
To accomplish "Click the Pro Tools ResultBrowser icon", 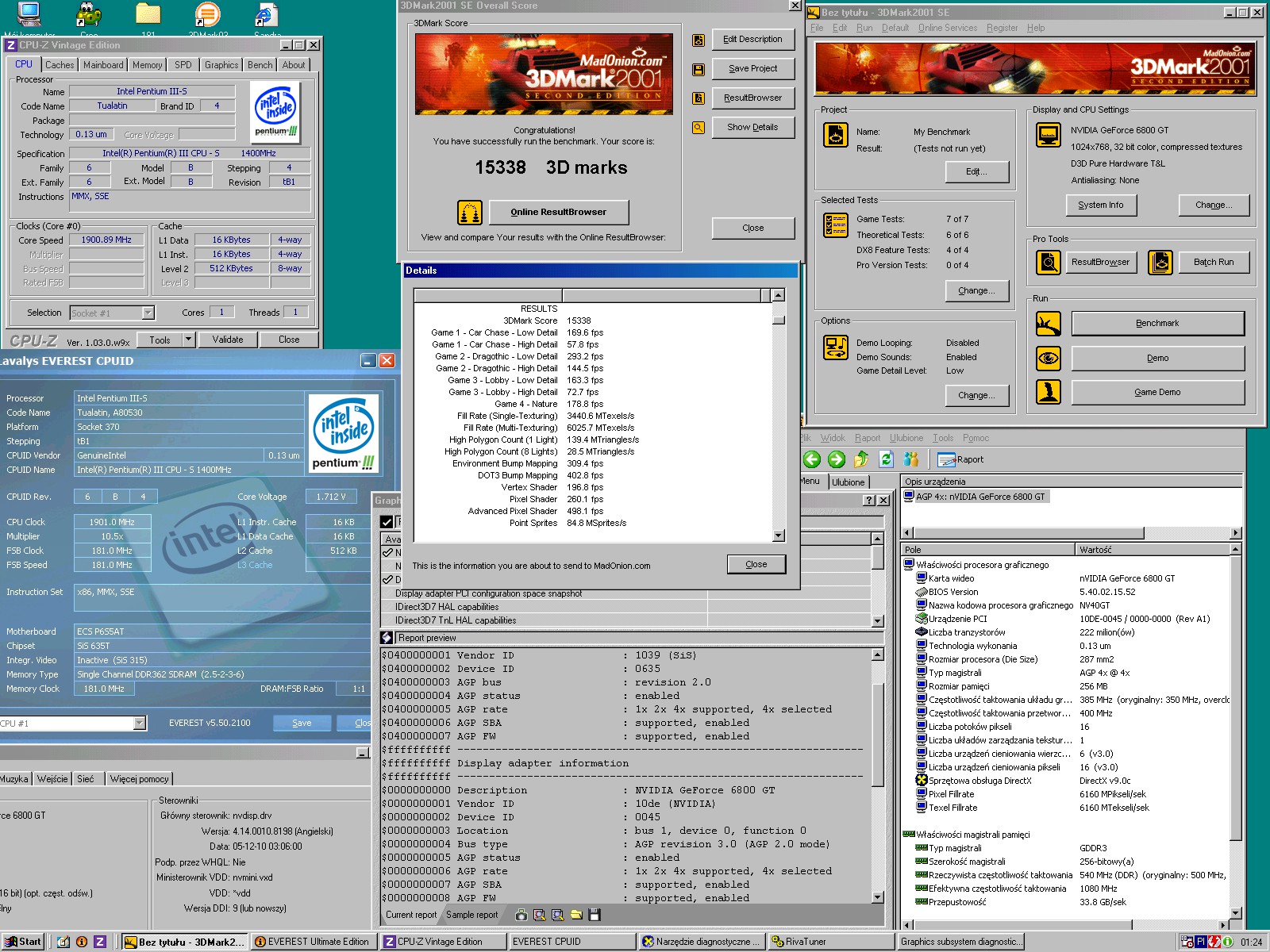I will click(1049, 262).
